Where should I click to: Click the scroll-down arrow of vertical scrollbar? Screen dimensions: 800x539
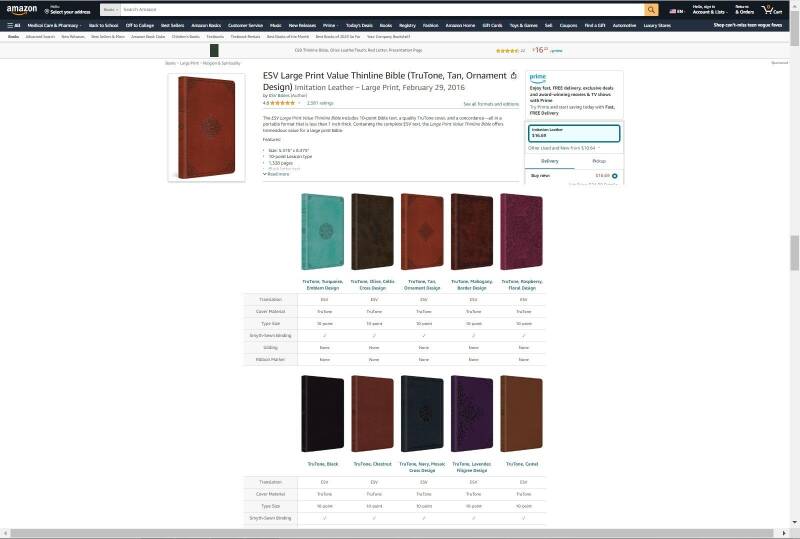click(794, 523)
